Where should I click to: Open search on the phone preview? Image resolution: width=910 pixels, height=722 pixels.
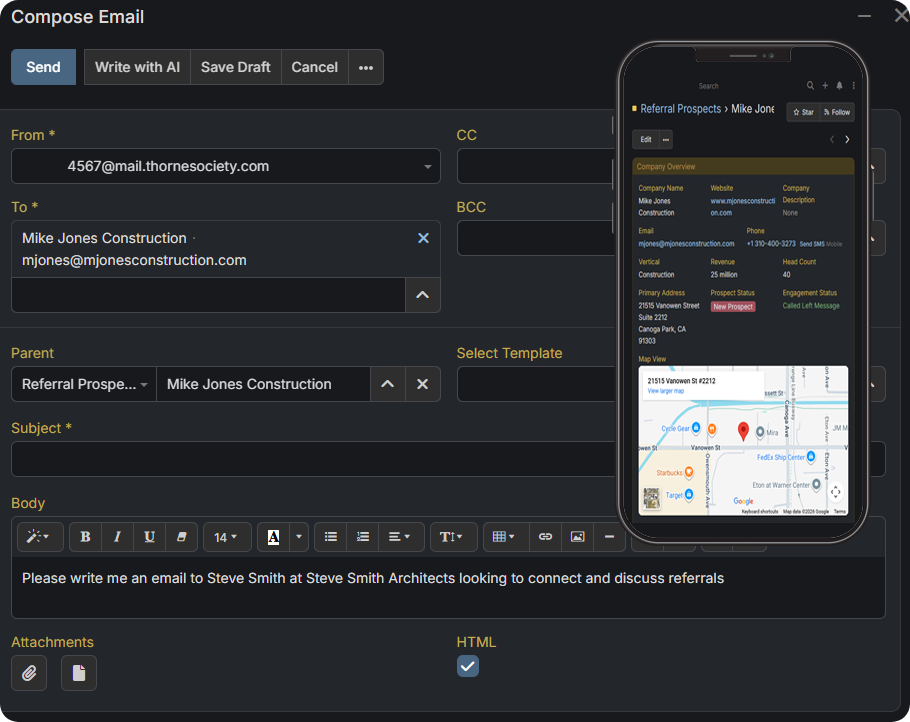[x=810, y=86]
